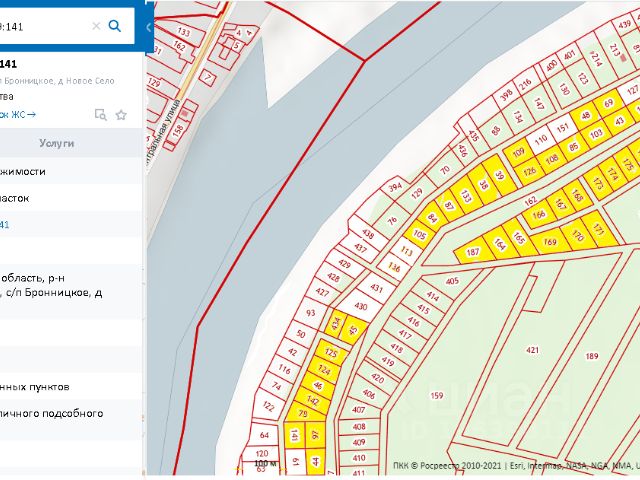Click parcel 438 on the map

(368, 234)
